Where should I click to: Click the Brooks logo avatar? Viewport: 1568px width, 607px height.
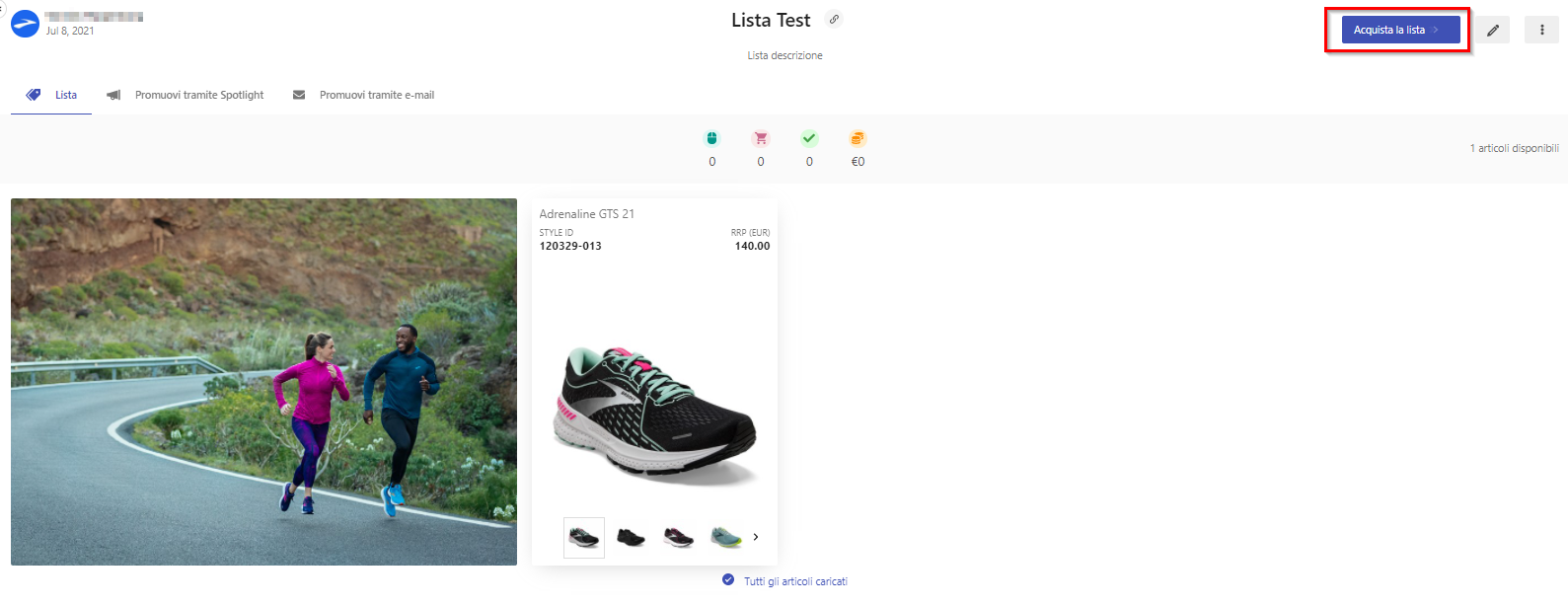25,24
